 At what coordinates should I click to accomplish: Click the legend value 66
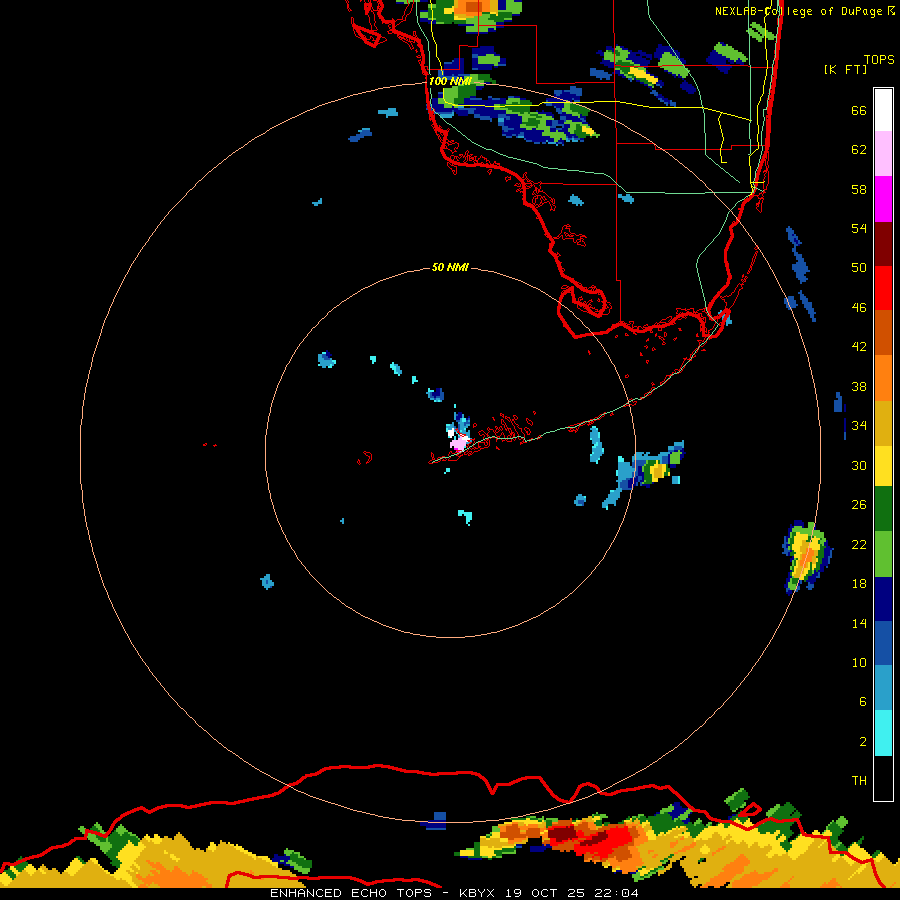(x=859, y=111)
